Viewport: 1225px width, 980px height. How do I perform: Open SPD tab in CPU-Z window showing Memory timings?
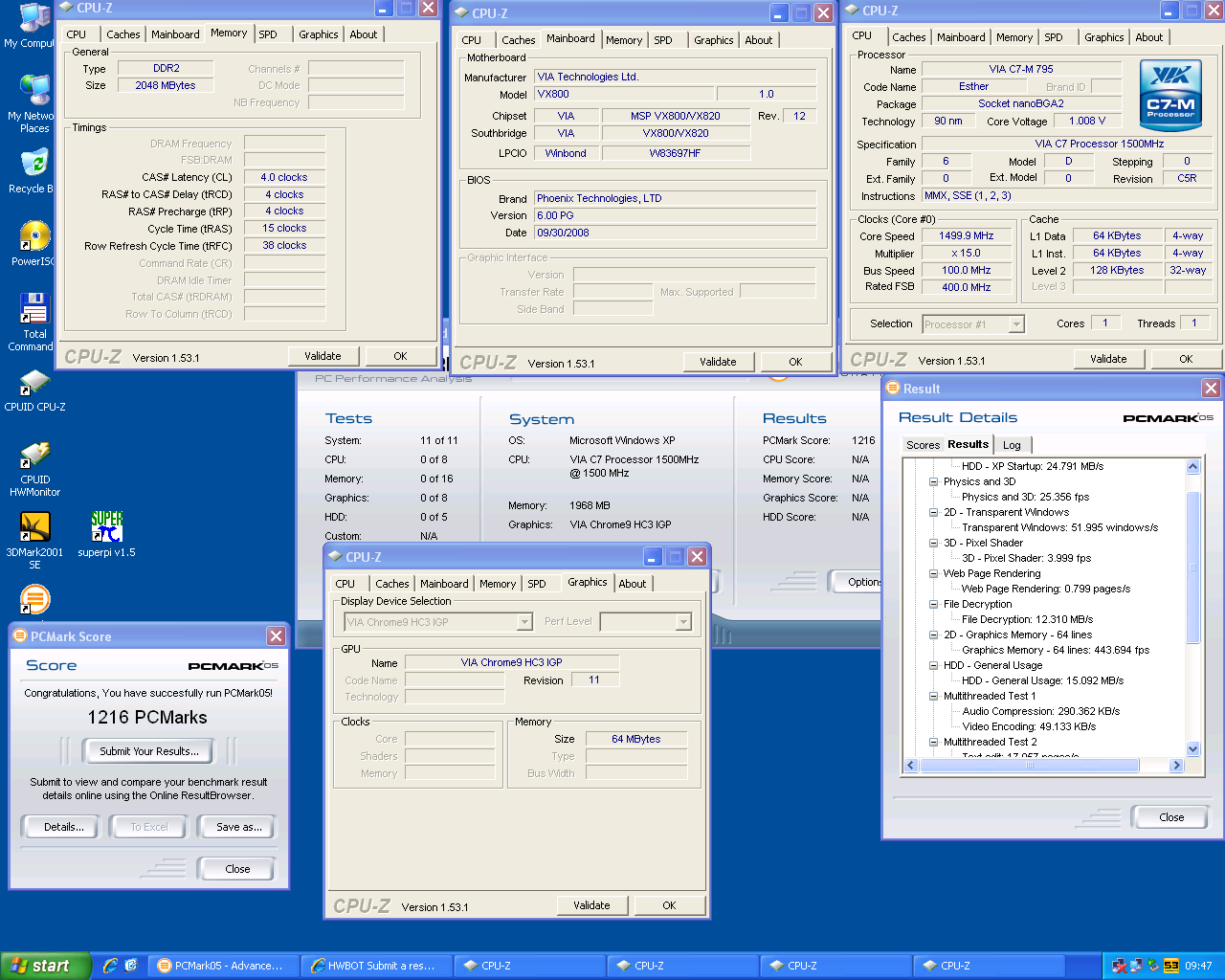tap(268, 34)
